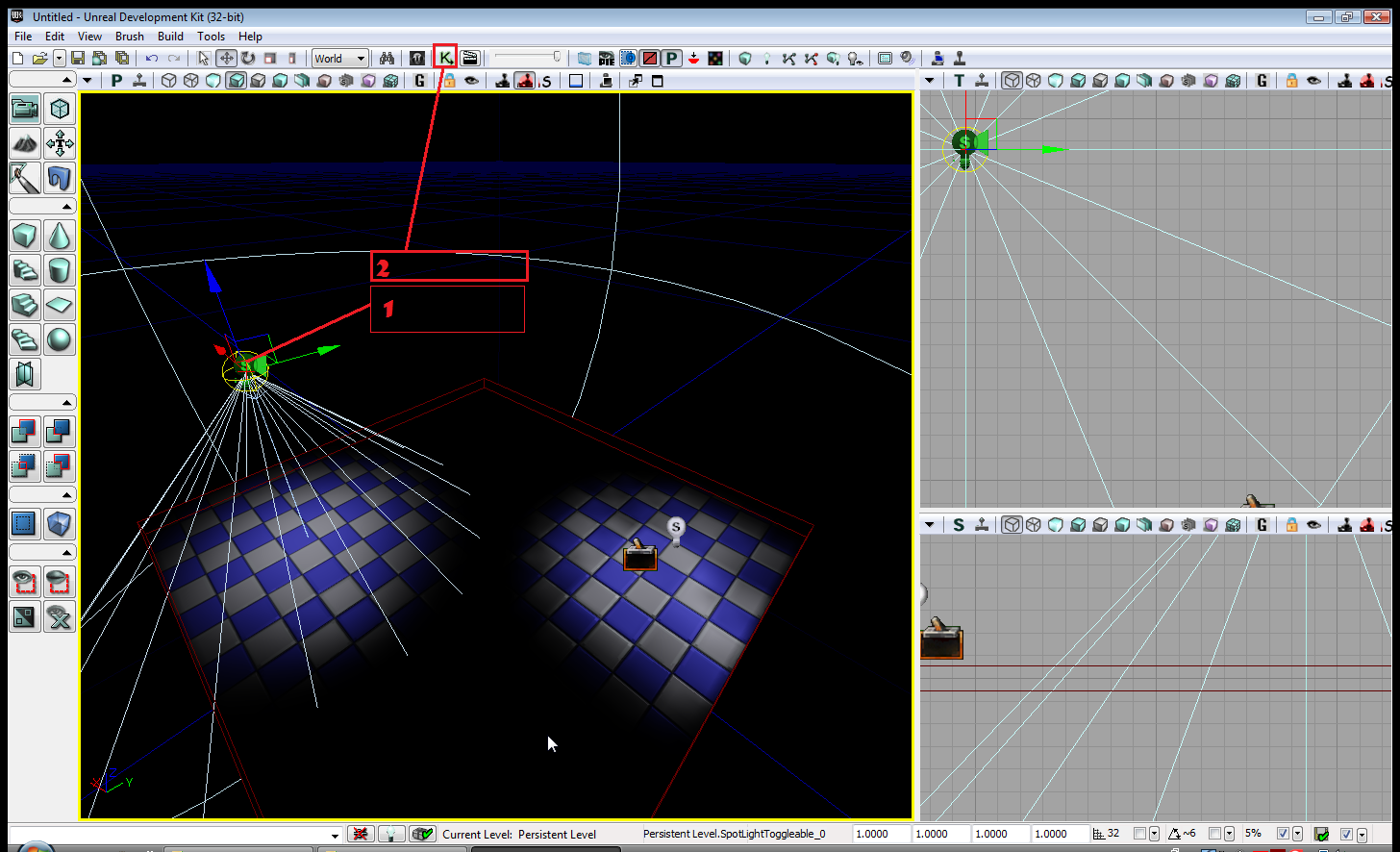The width and height of the screenshot is (1400, 852).
Task: Open the Build menu
Action: [170, 37]
